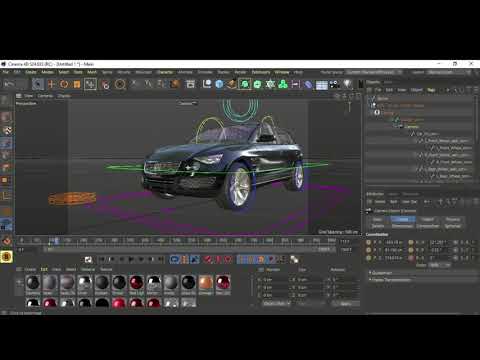Image resolution: width=480 pixels, height=360 pixels.
Task: Click the Model mode icon in left palette
Action: click(x=6, y=116)
